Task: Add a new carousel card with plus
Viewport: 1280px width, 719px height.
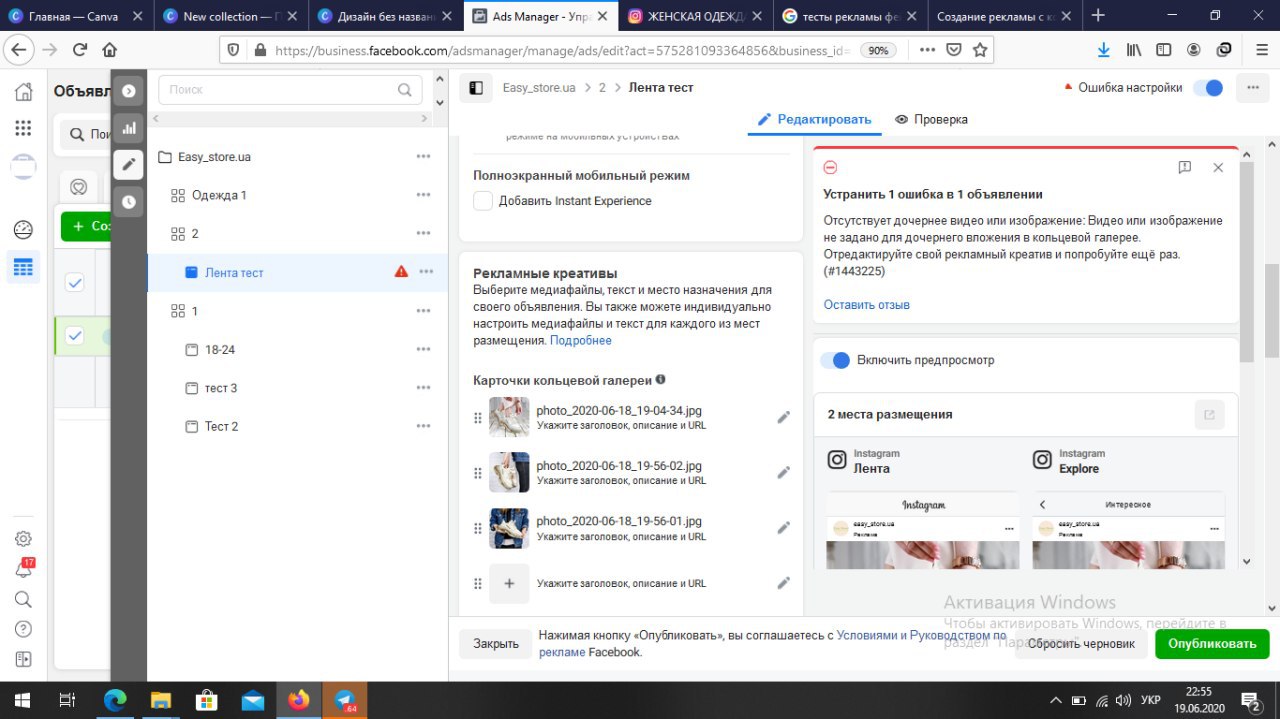Action: point(509,583)
